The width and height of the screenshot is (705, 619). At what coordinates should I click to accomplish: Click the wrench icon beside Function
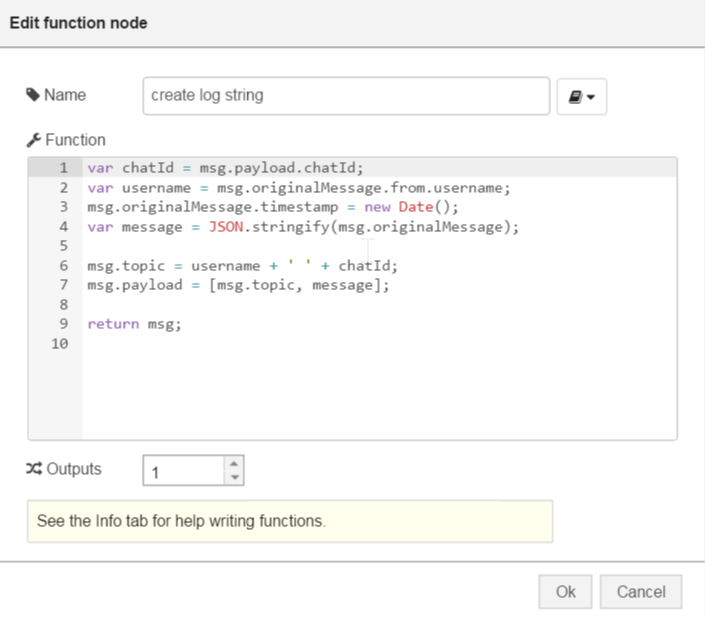click(34, 140)
